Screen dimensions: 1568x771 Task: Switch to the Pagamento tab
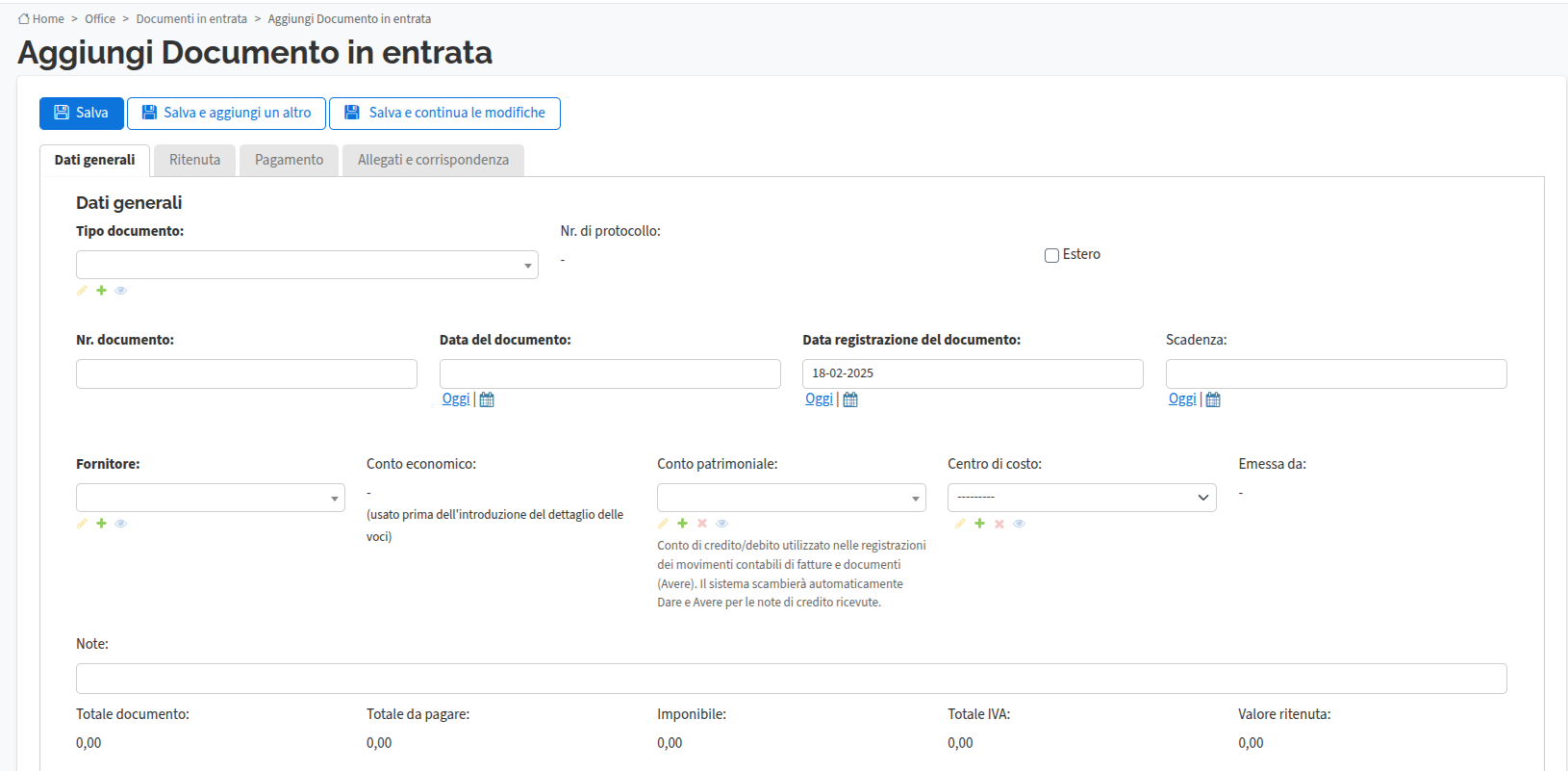click(289, 160)
